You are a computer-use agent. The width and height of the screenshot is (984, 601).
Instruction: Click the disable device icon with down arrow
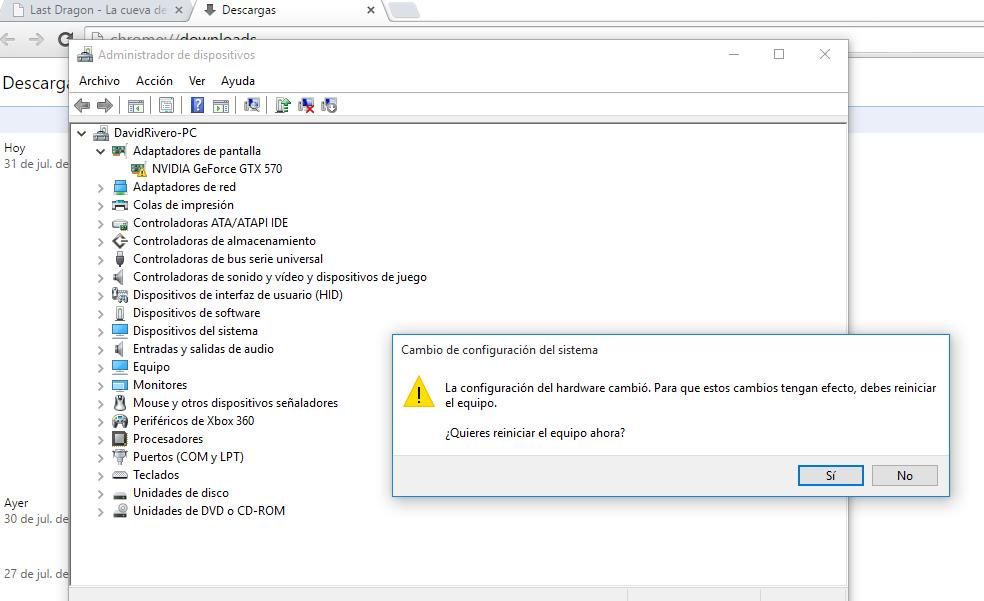(330, 105)
